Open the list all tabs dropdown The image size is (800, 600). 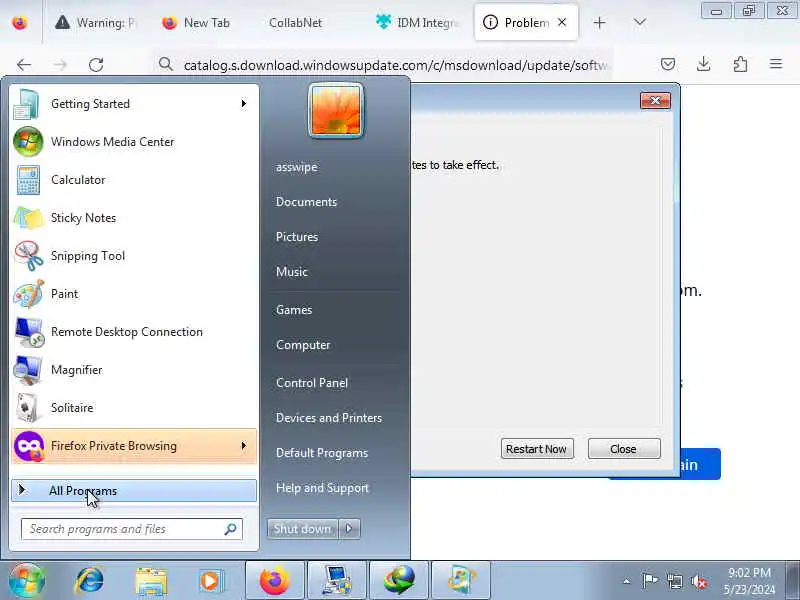click(x=639, y=22)
